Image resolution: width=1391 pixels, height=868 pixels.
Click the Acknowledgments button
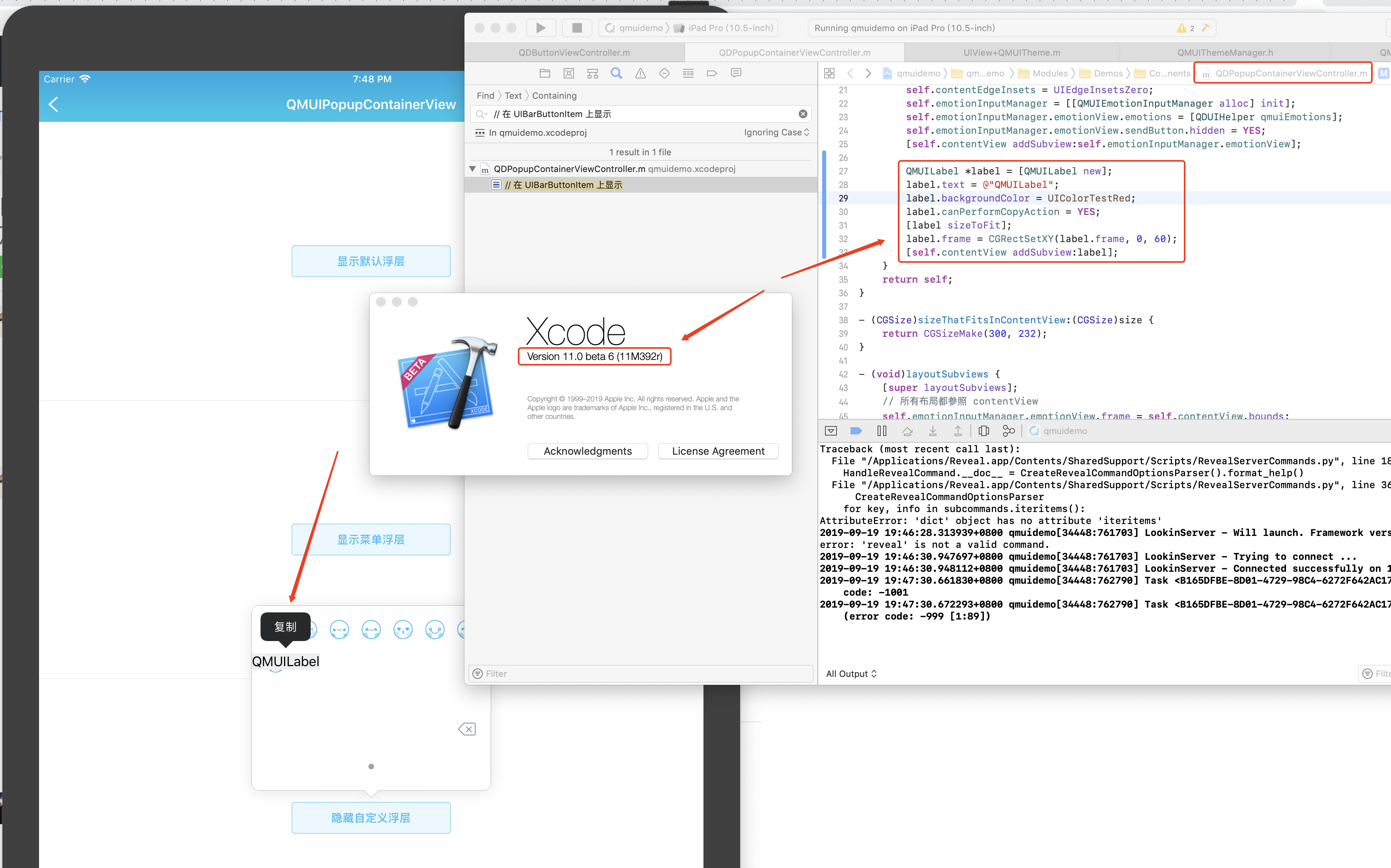coord(588,451)
